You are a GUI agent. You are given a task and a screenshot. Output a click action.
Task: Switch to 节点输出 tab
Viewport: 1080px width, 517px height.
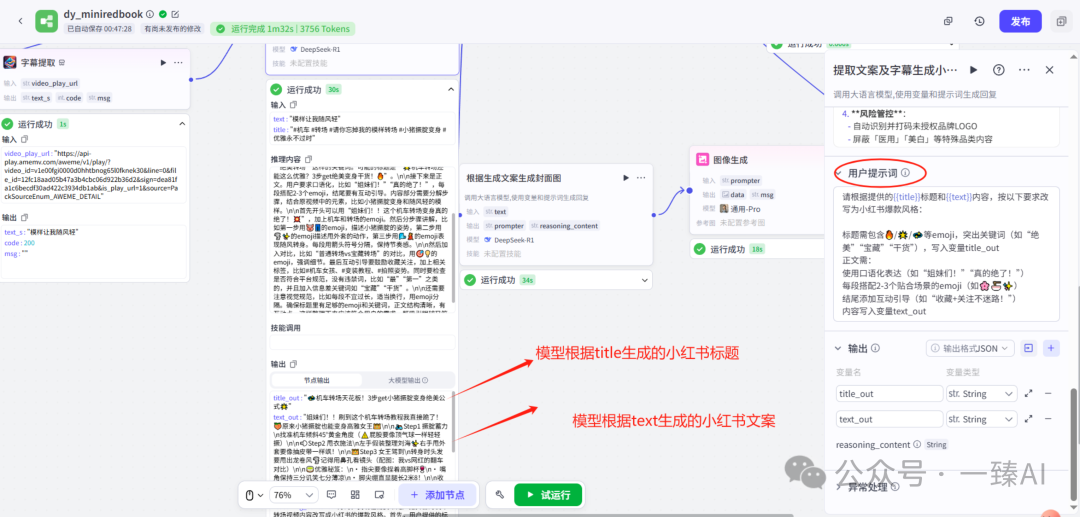pos(317,380)
